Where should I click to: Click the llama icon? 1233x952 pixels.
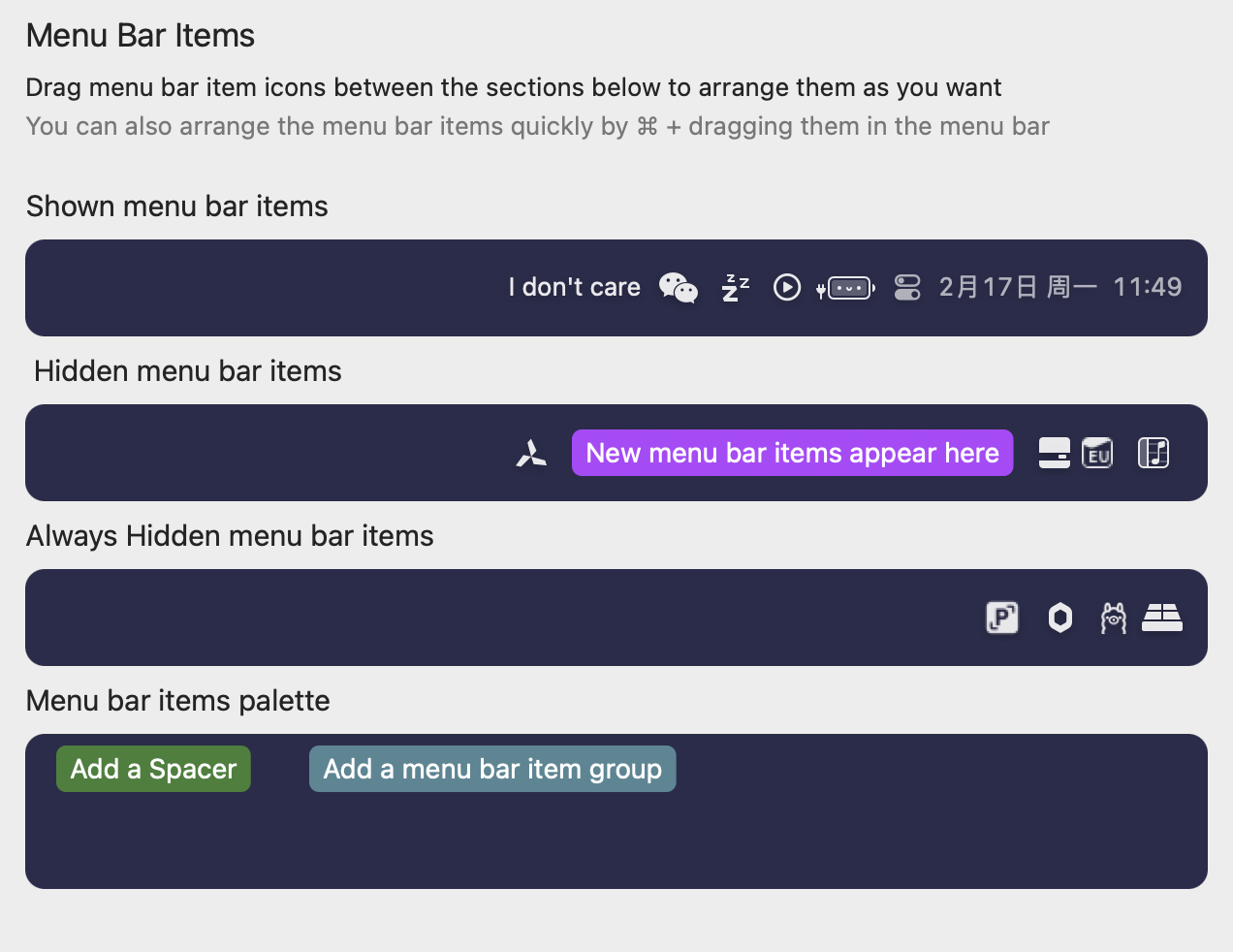click(x=1113, y=618)
